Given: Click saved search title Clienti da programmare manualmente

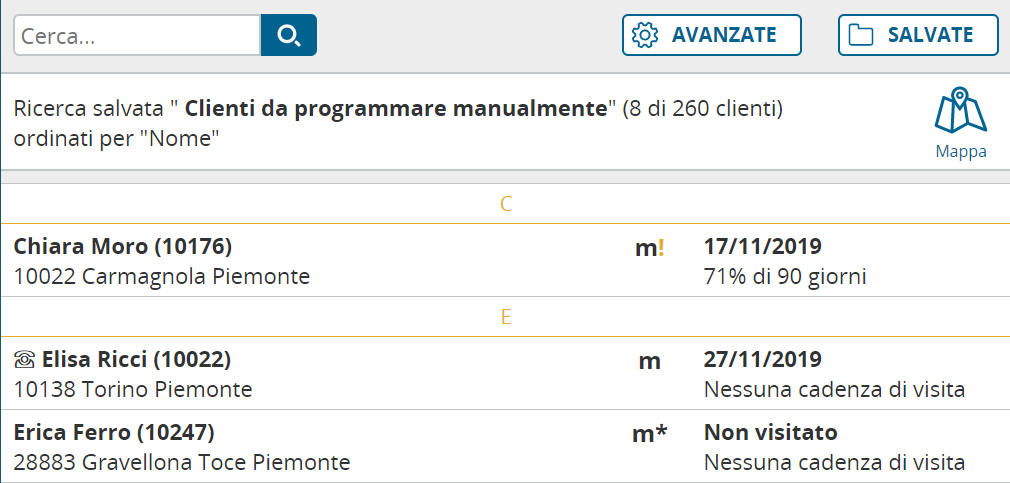Looking at the screenshot, I should coord(396,108).
